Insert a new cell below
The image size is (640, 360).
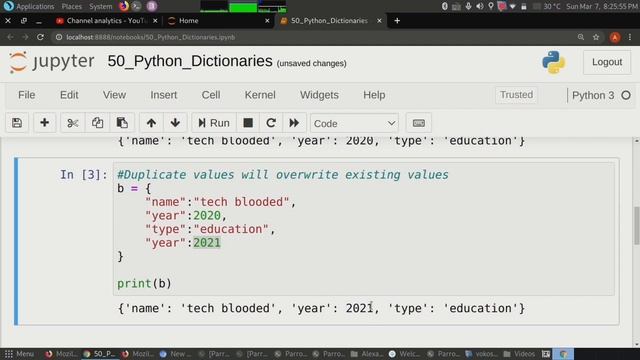[x=44, y=123]
